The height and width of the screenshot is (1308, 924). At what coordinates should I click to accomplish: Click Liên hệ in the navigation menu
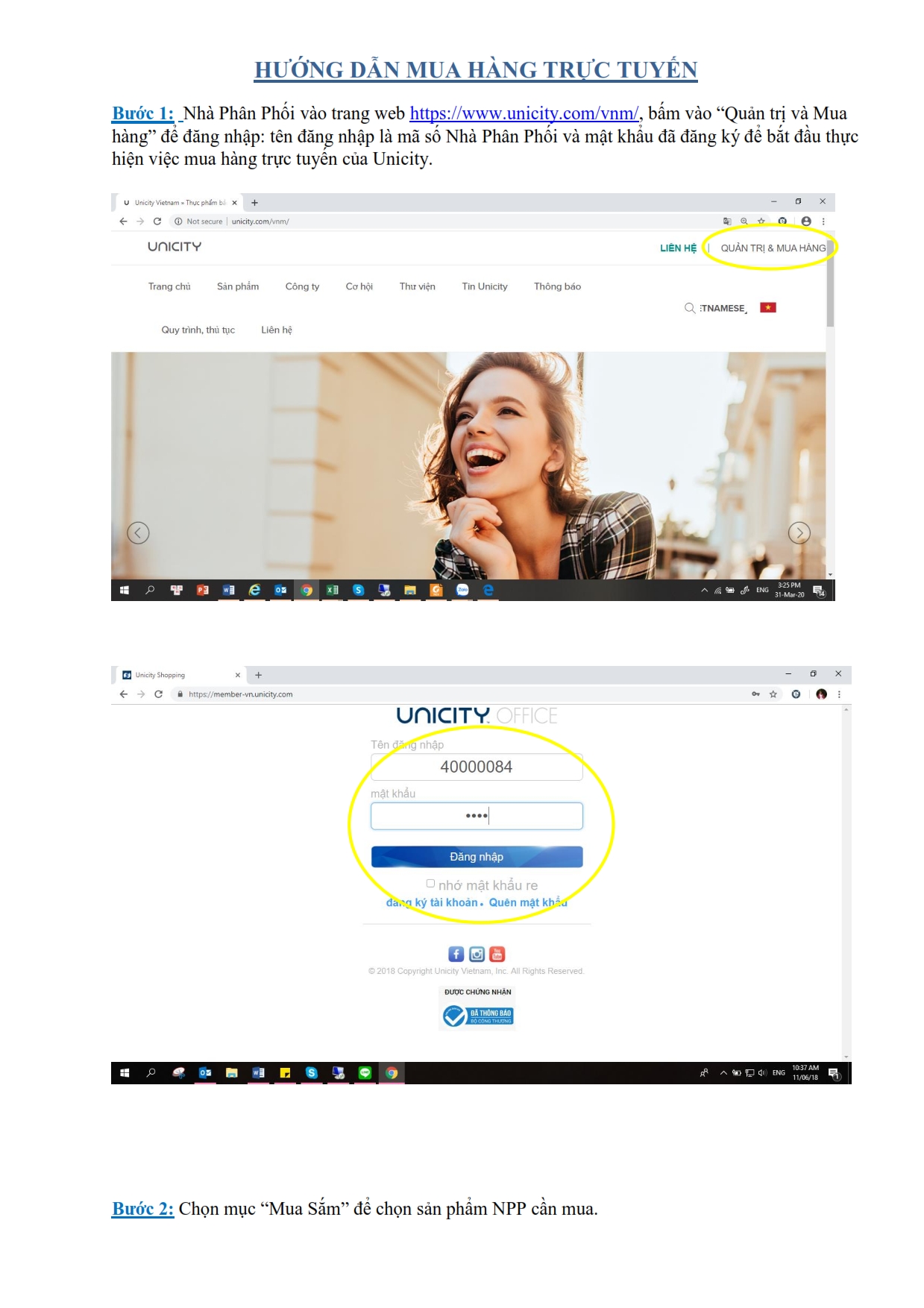(277, 330)
